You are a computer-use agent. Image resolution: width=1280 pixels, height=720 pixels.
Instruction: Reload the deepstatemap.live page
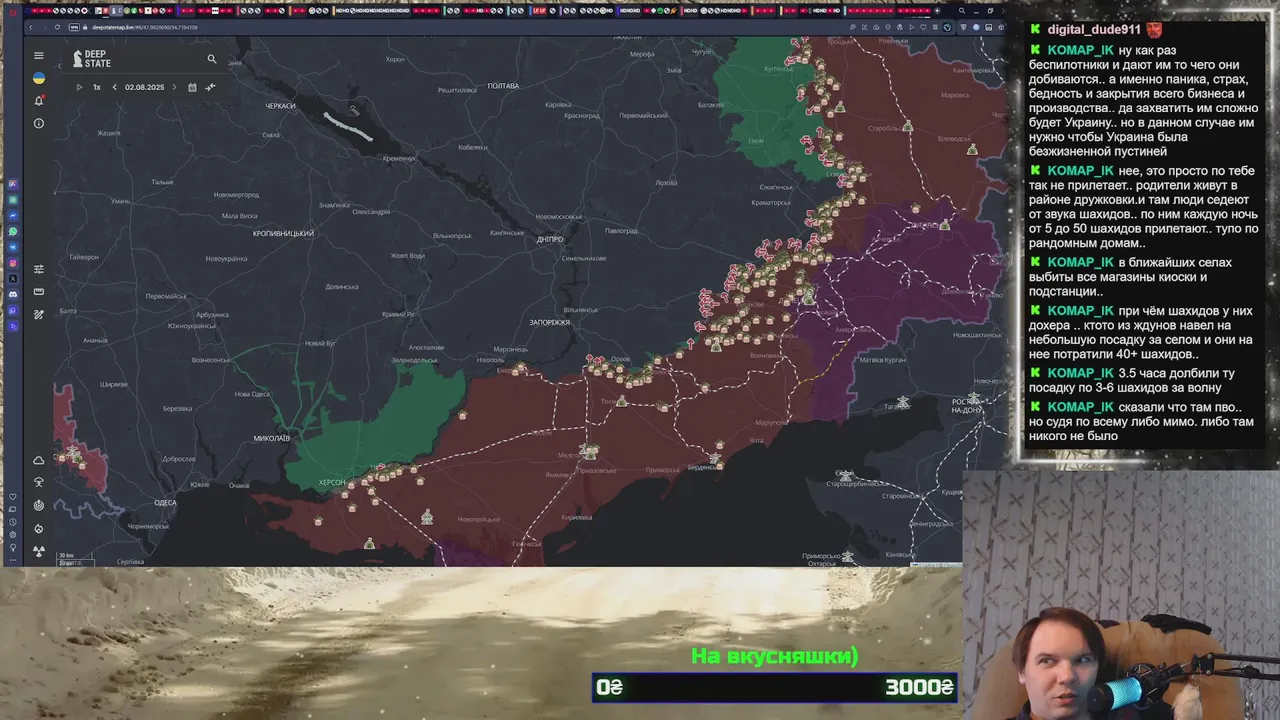click(x=57, y=27)
